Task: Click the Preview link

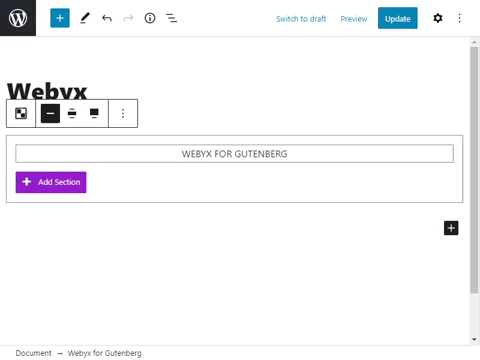Action: pos(354,19)
